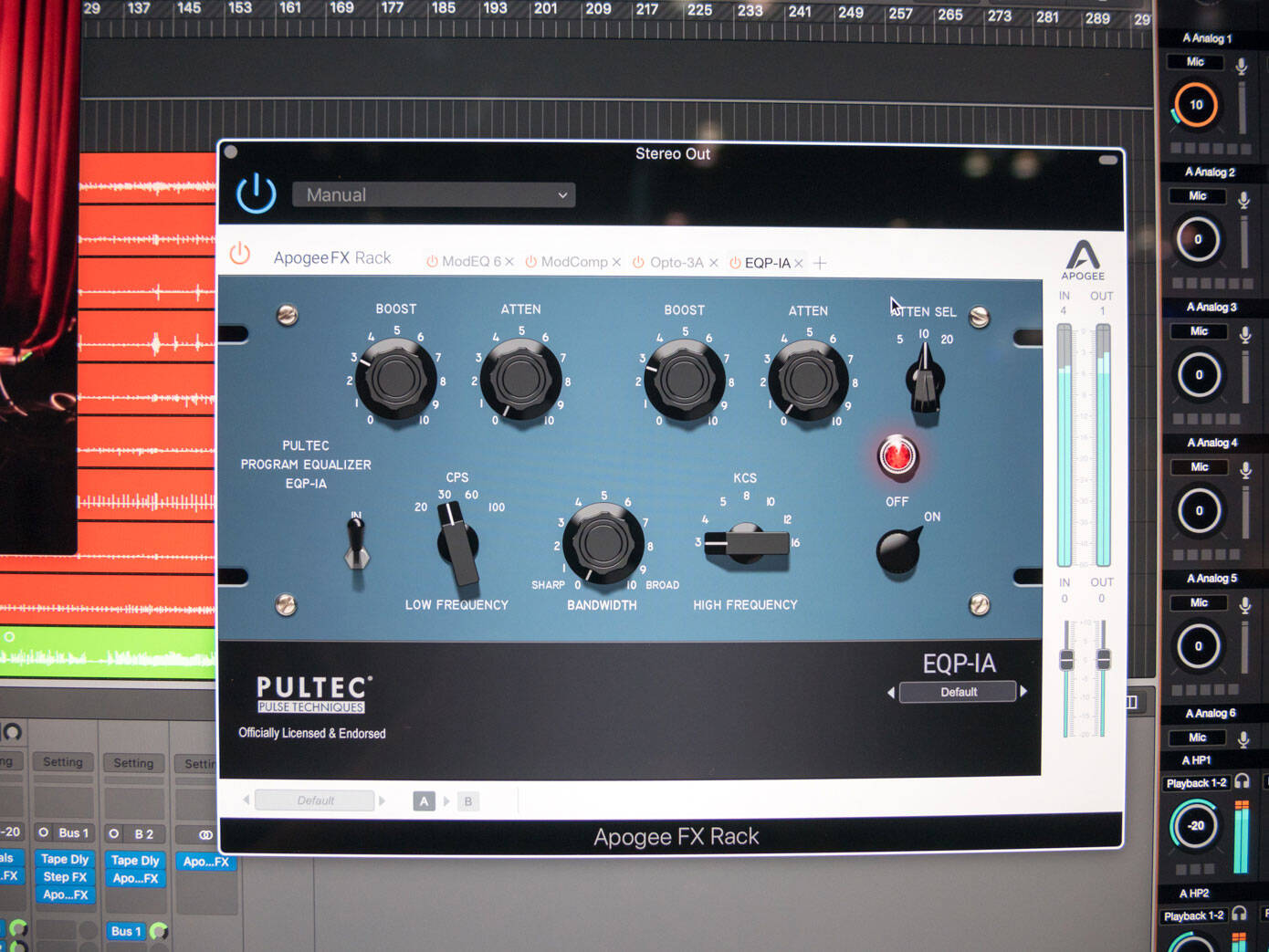Click Analog 5 microphone icon
Image resolution: width=1269 pixels, height=952 pixels.
click(1244, 605)
